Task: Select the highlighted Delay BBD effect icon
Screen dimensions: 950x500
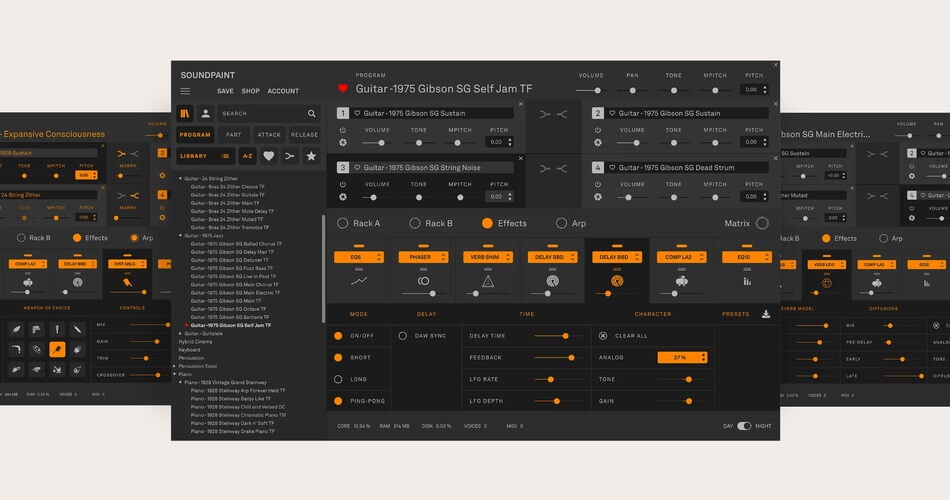Action: click(617, 281)
